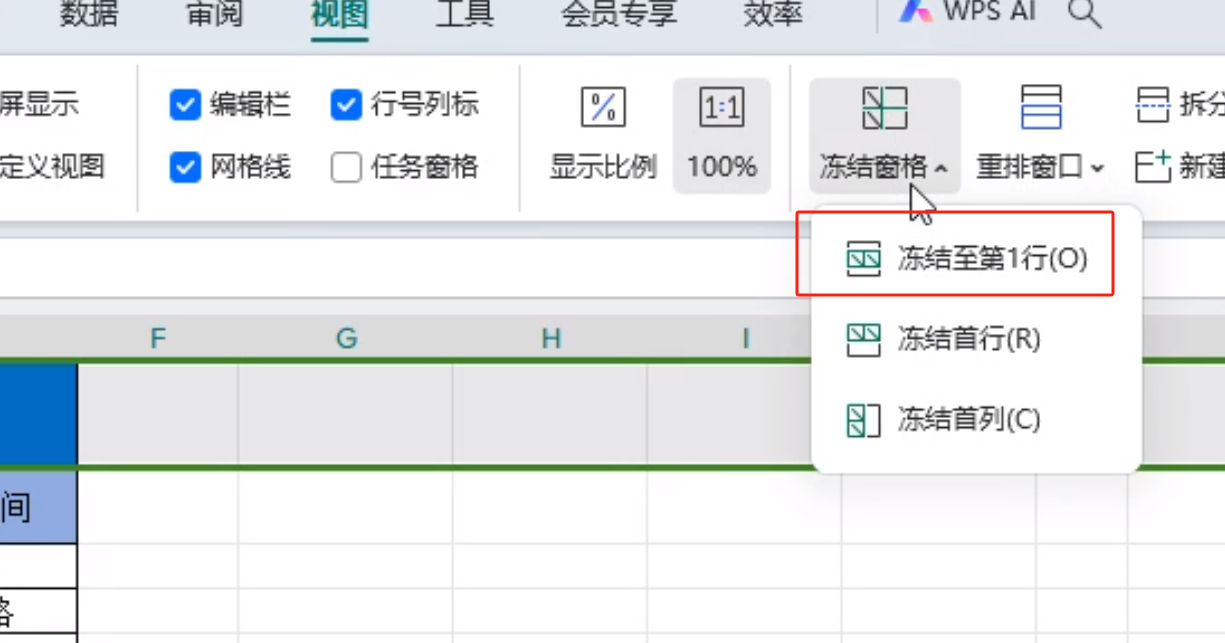The width and height of the screenshot is (1225, 643).
Task: Select column H header
Action: 551,339
